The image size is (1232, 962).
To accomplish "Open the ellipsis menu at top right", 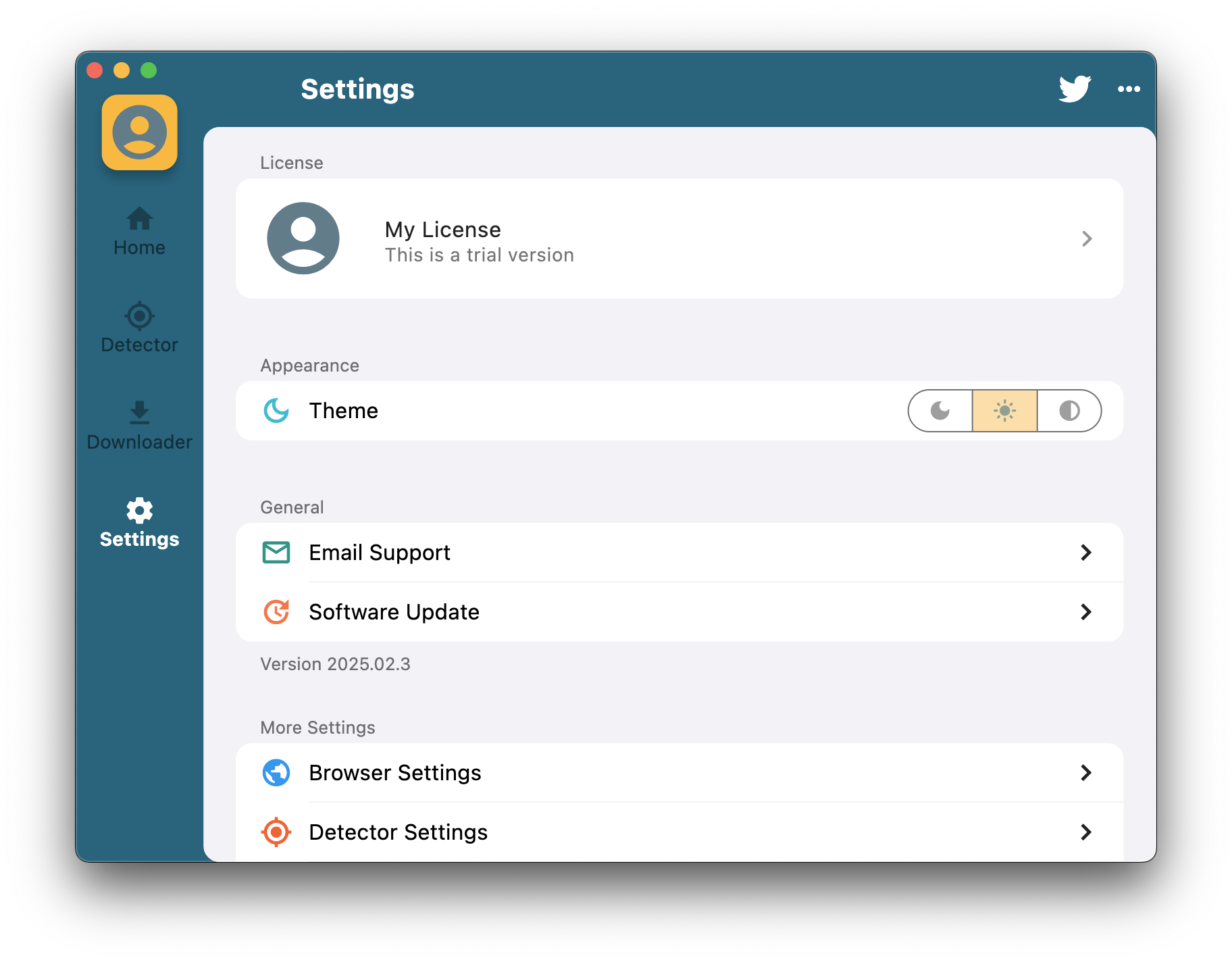I will pyautogui.click(x=1129, y=88).
